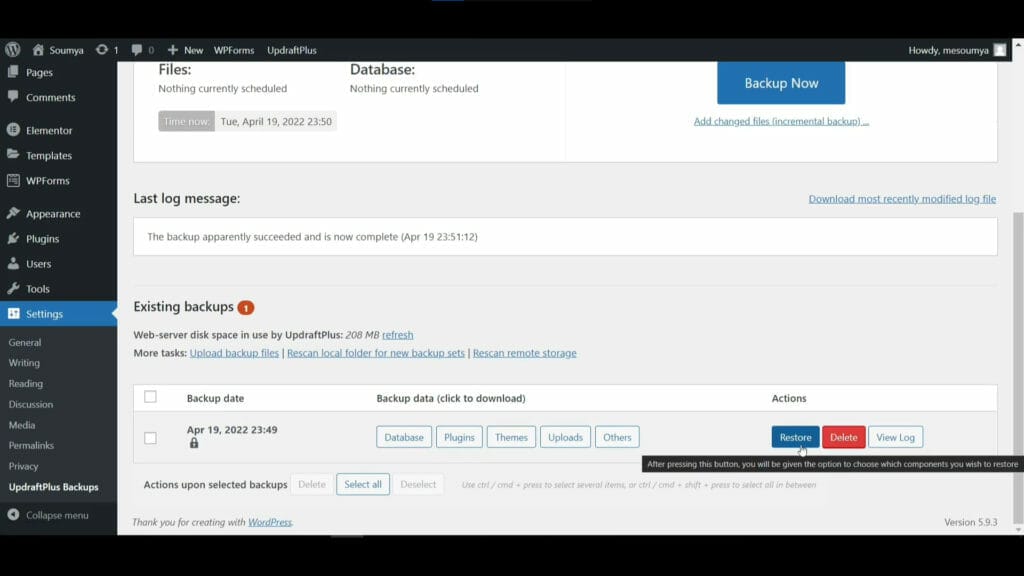Open Writing settings submenu

pyautogui.click(x=24, y=362)
